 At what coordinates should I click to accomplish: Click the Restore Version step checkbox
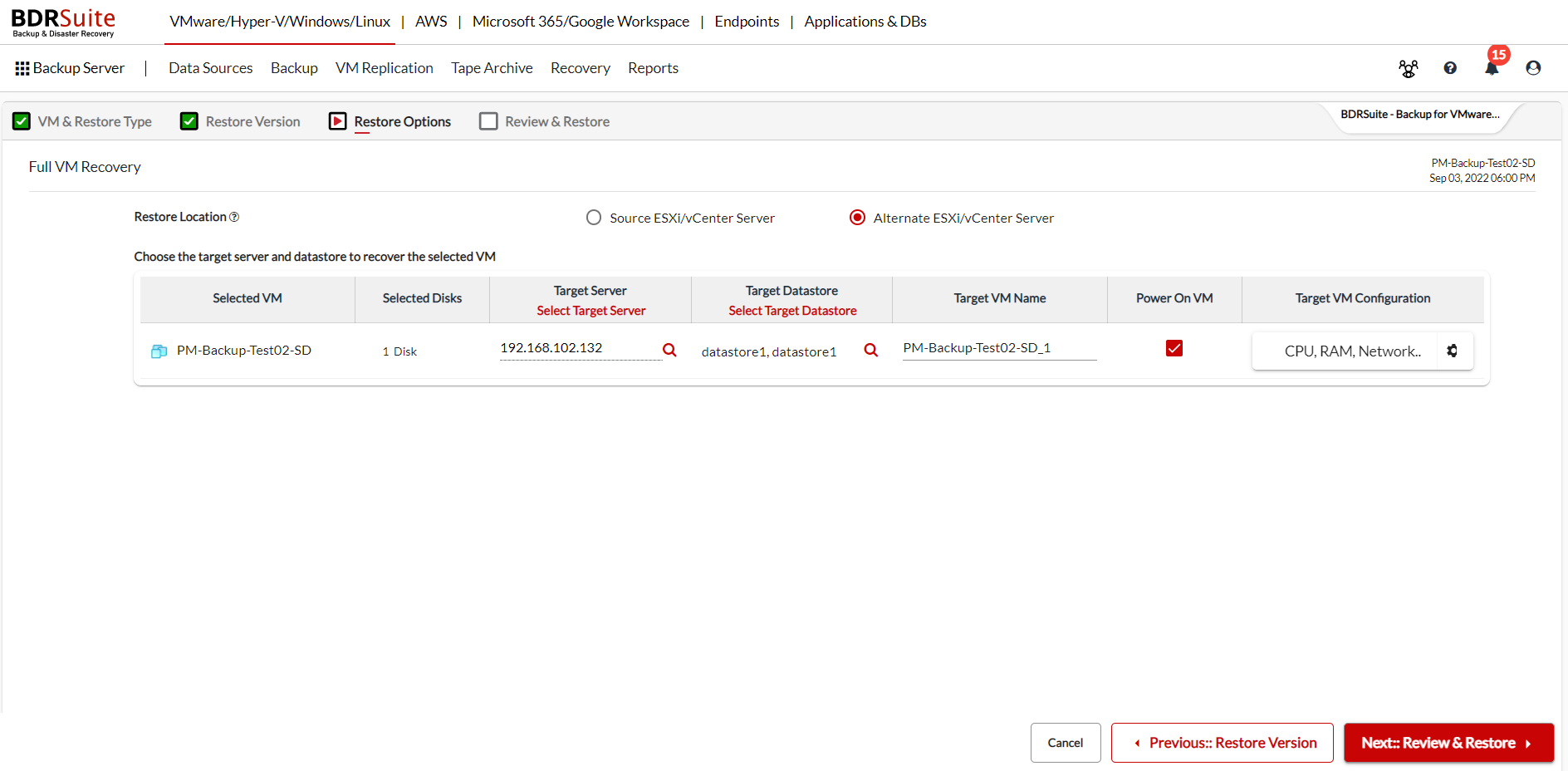[189, 121]
